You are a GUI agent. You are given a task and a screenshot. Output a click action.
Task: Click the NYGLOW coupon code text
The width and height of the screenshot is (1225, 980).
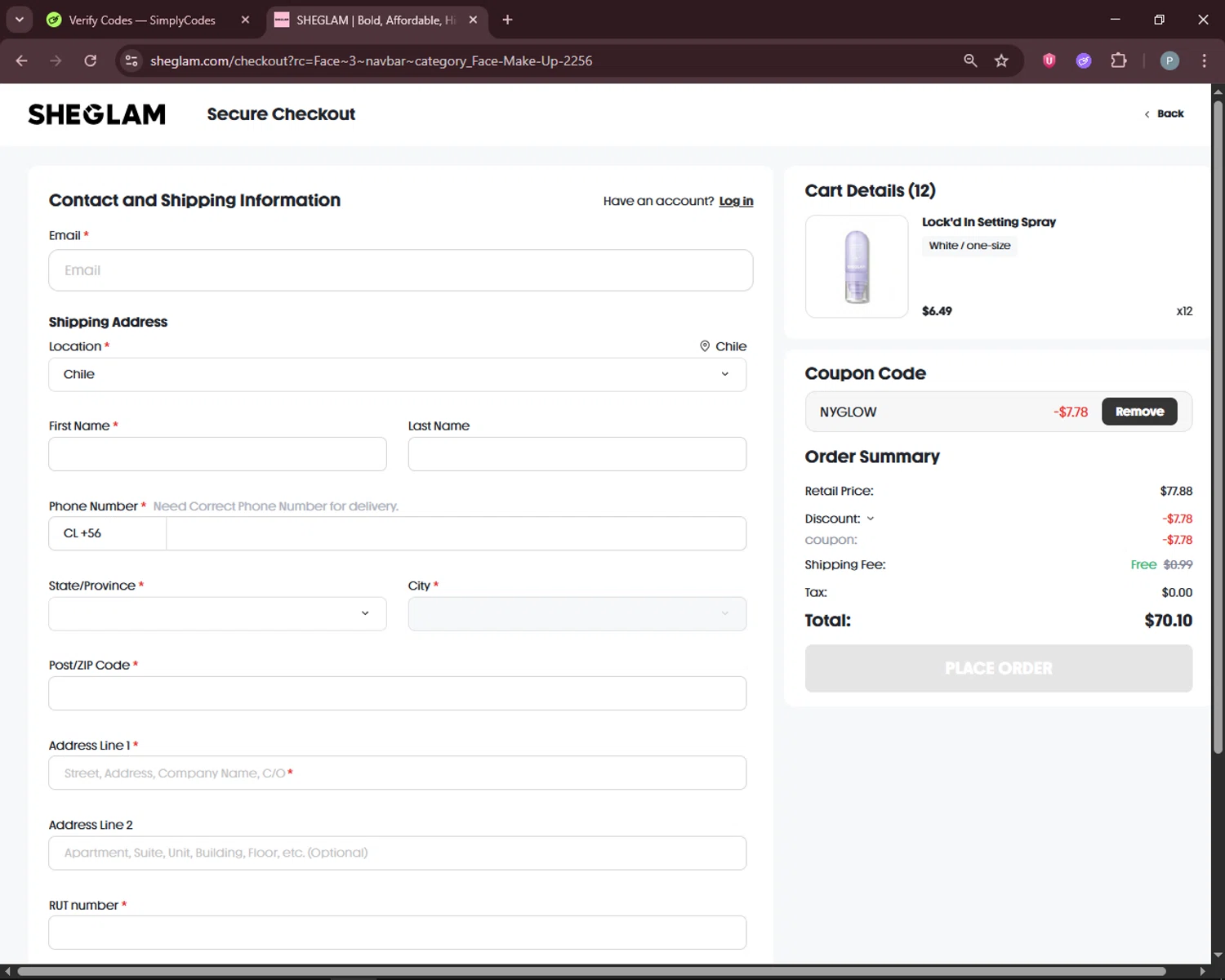pos(848,412)
